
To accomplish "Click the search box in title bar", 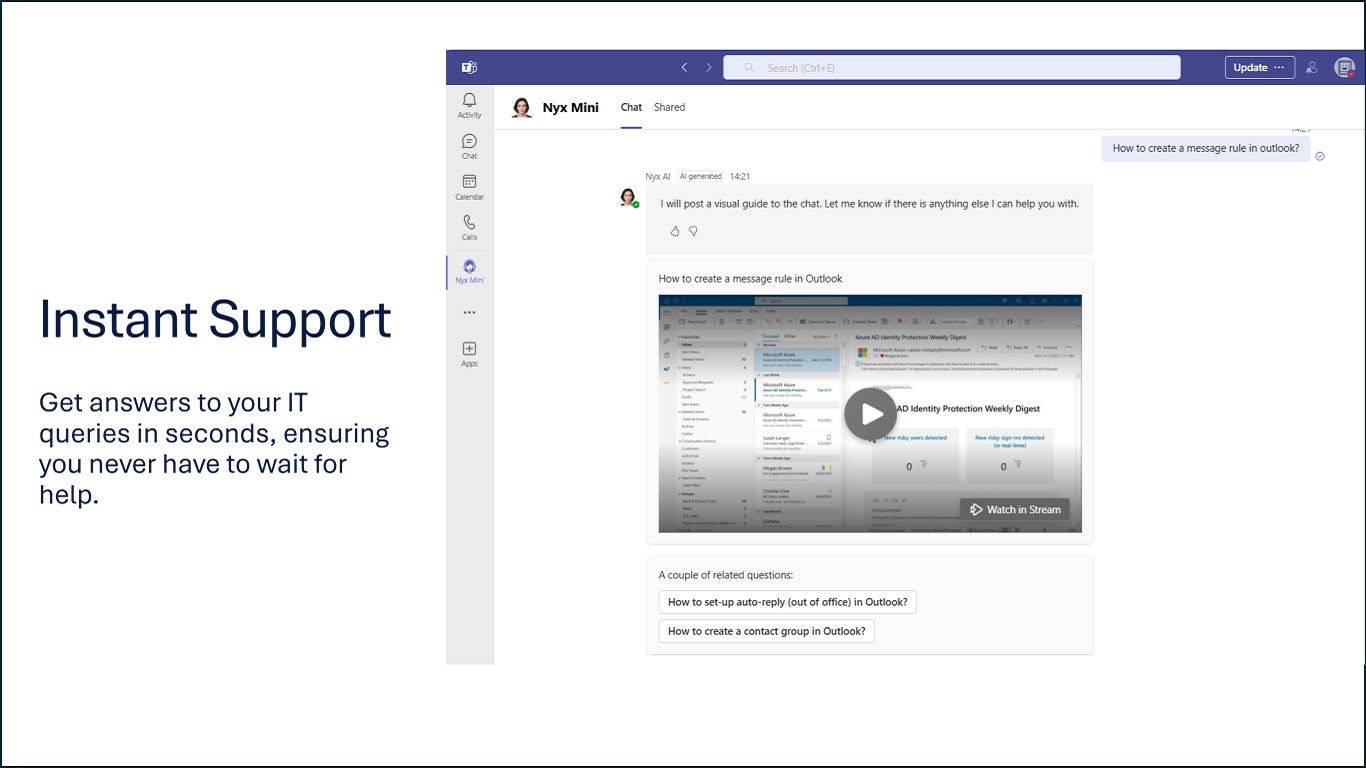I will [x=952, y=68].
